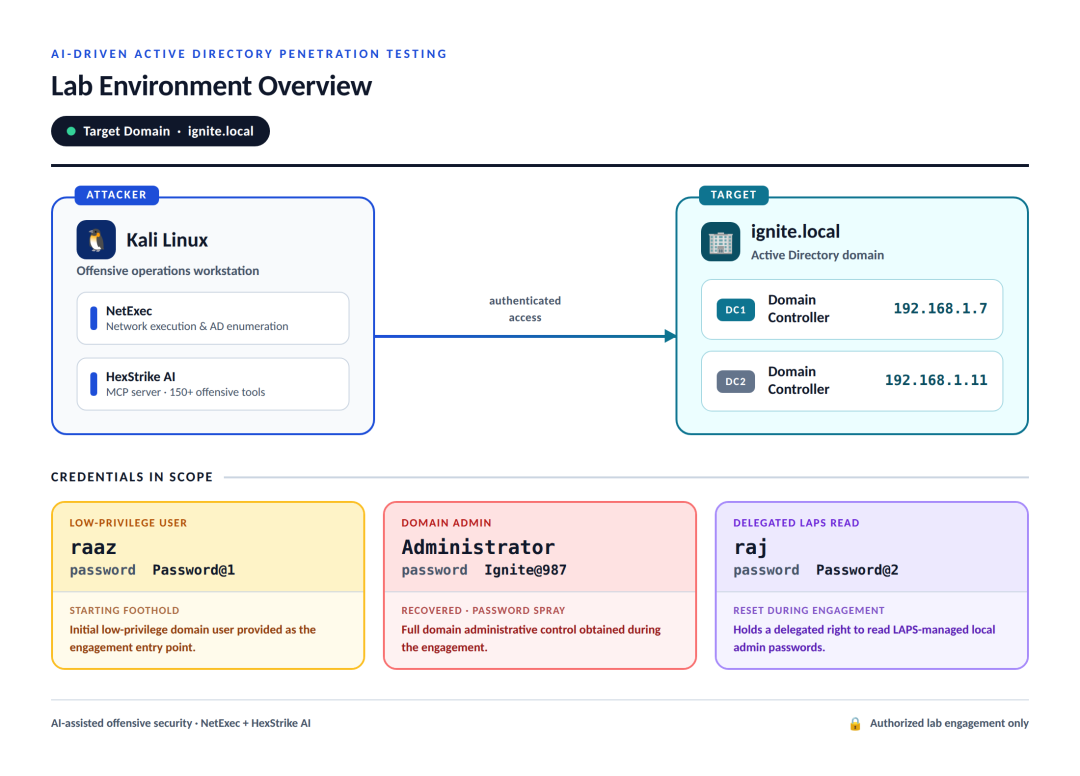Viewport: 1080px width, 776px height.
Task: Select the DC1 Domain Controller row
Action: click(x=852, y=309)
